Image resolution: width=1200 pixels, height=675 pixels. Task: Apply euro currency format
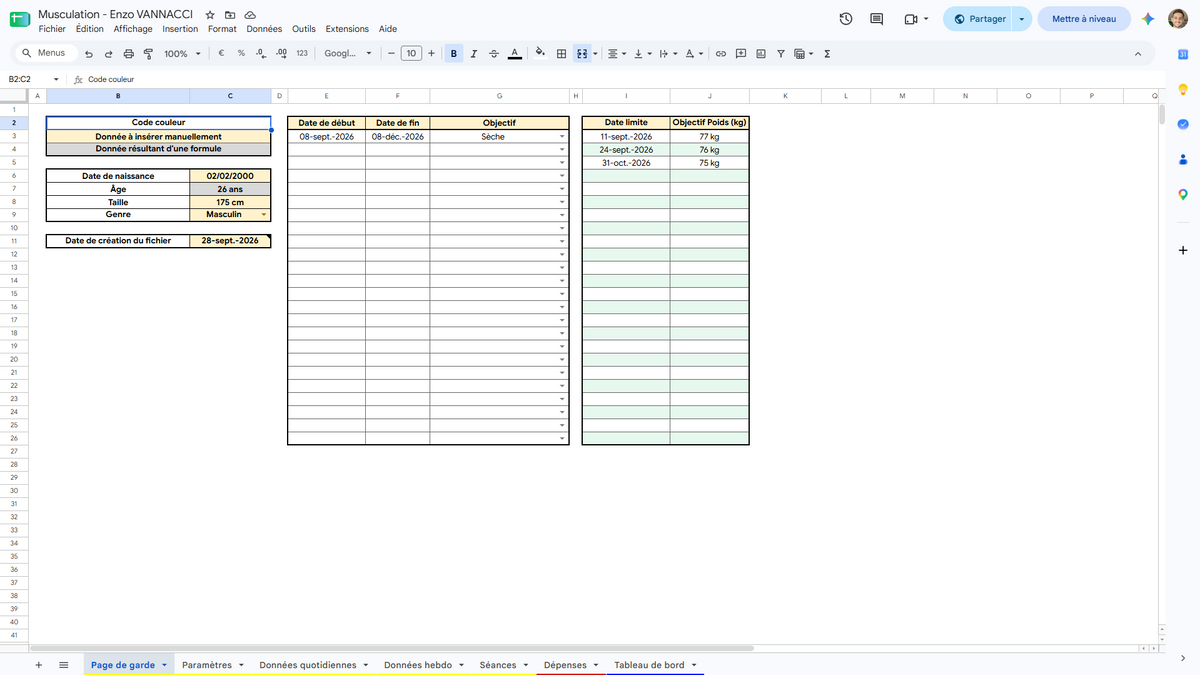click(x=220, y=54)
